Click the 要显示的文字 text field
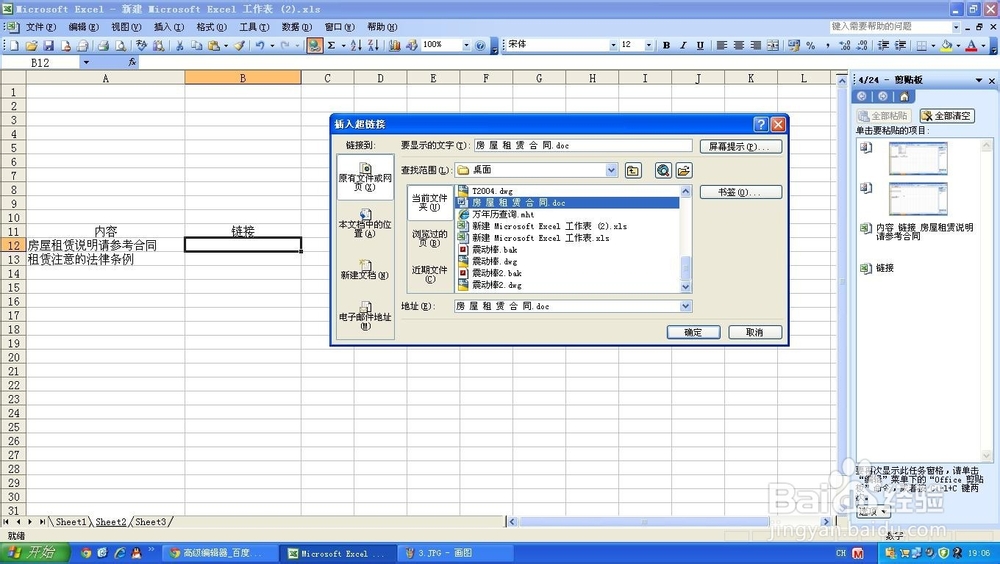The height and width of the screenshot is (564, 1000). point(583,145)
